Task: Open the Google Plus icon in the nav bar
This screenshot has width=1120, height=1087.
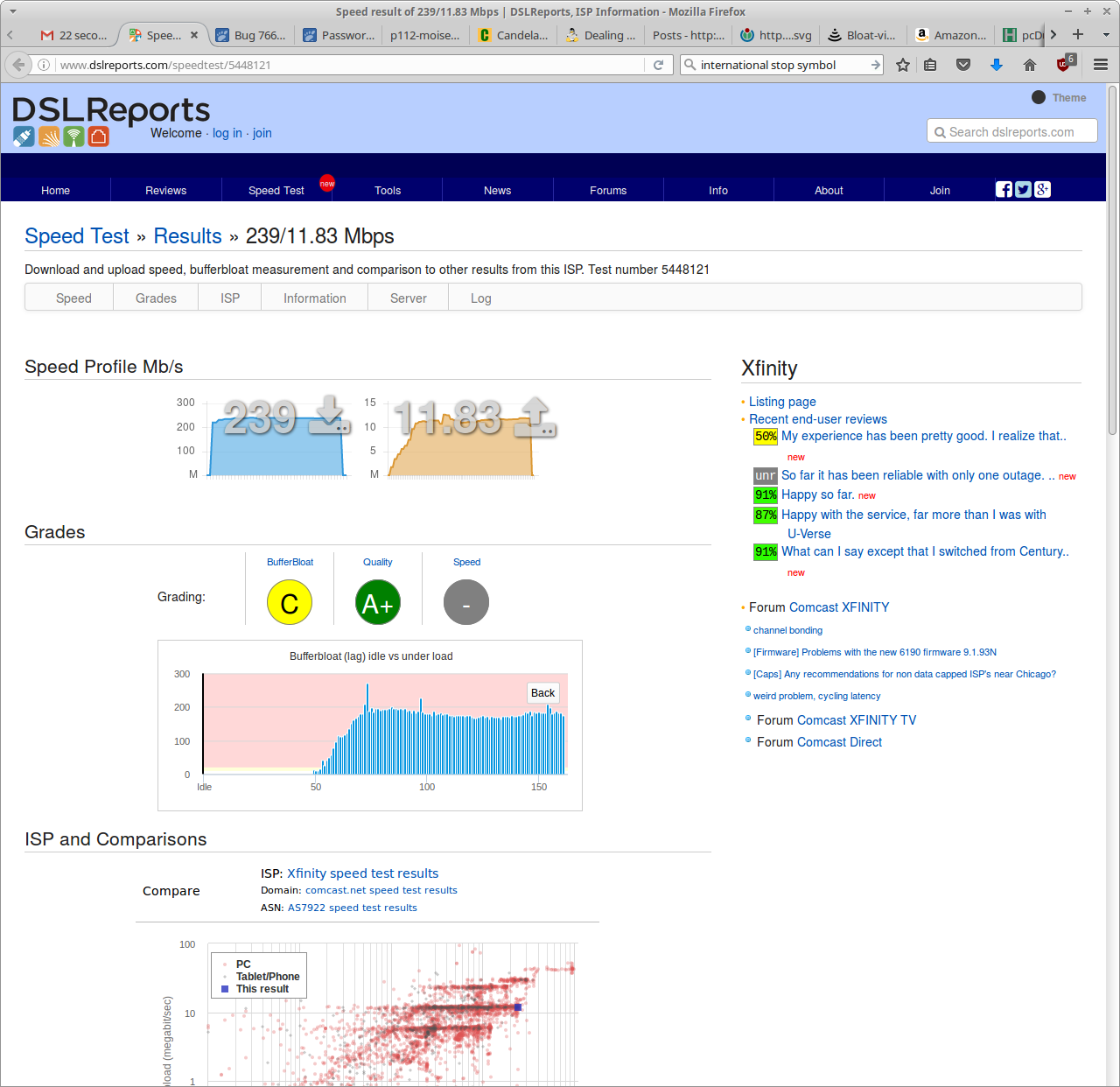Action: click(x=1042, y=189)
